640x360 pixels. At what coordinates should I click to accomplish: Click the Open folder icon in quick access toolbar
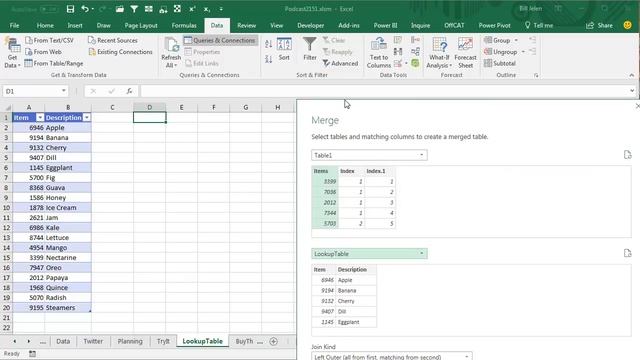click(119, 9)
